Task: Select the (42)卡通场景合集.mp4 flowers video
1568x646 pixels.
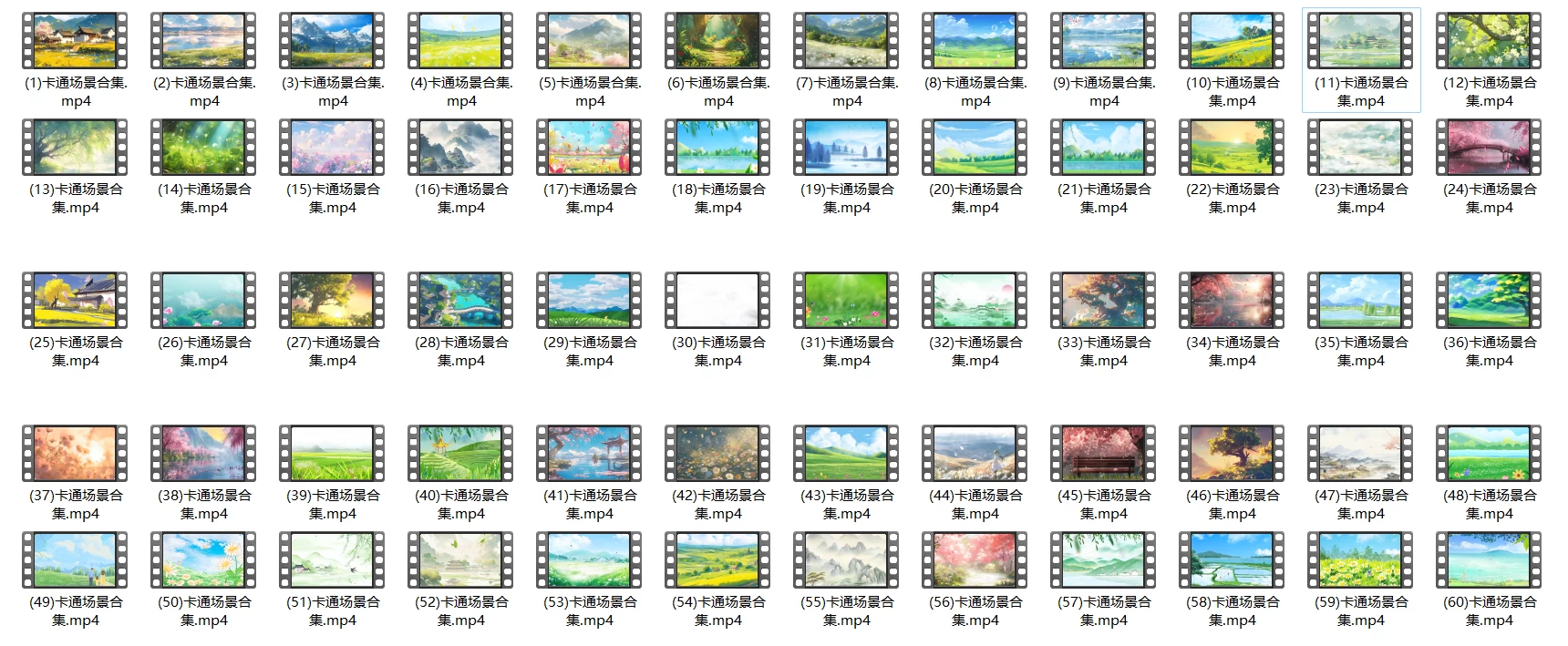Action: (x=718, y=453)
